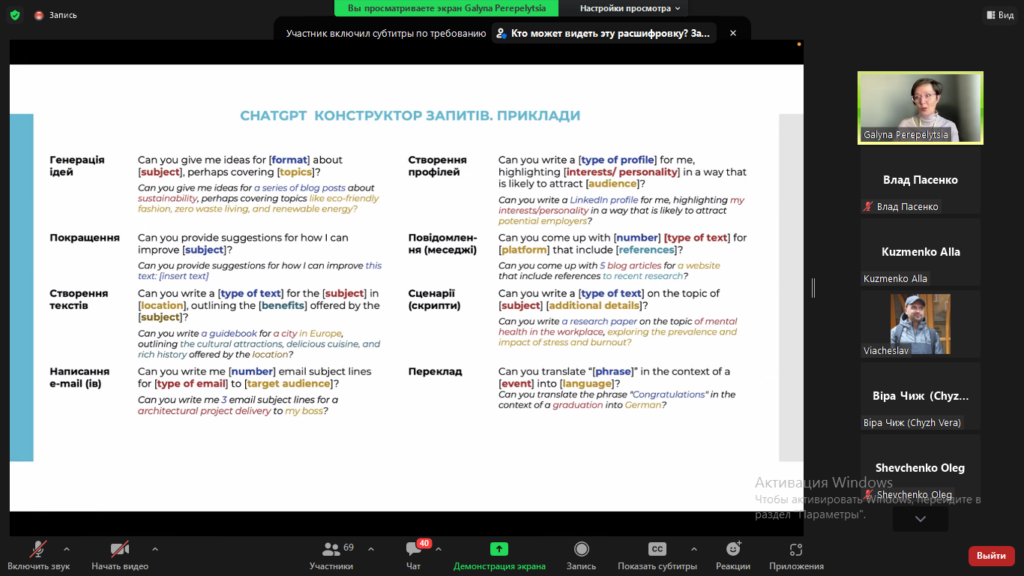The height and width of the screenshot is (576, 1024).
Task: Expand audio options arrow beside microphone
Action: click(x=67, y=549)
